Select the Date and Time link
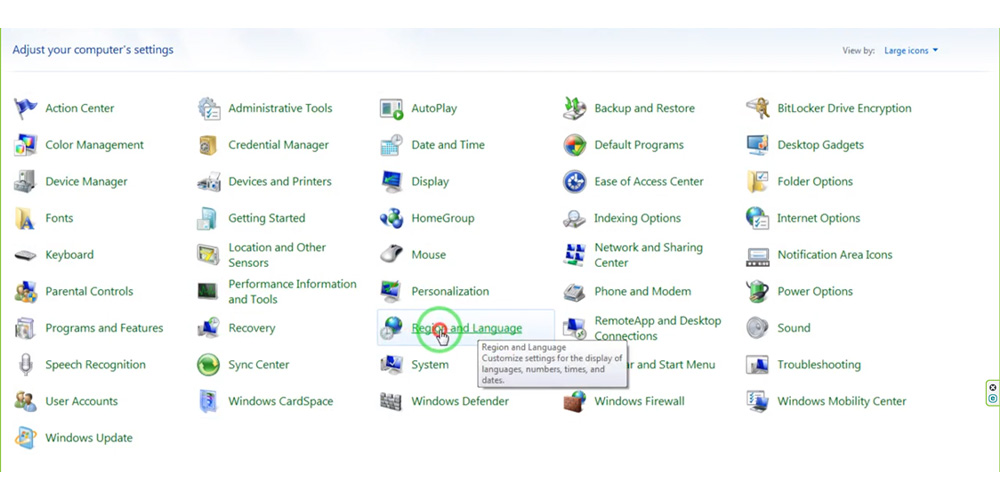Screen dimensions: 1000x500 coord(448,145)
